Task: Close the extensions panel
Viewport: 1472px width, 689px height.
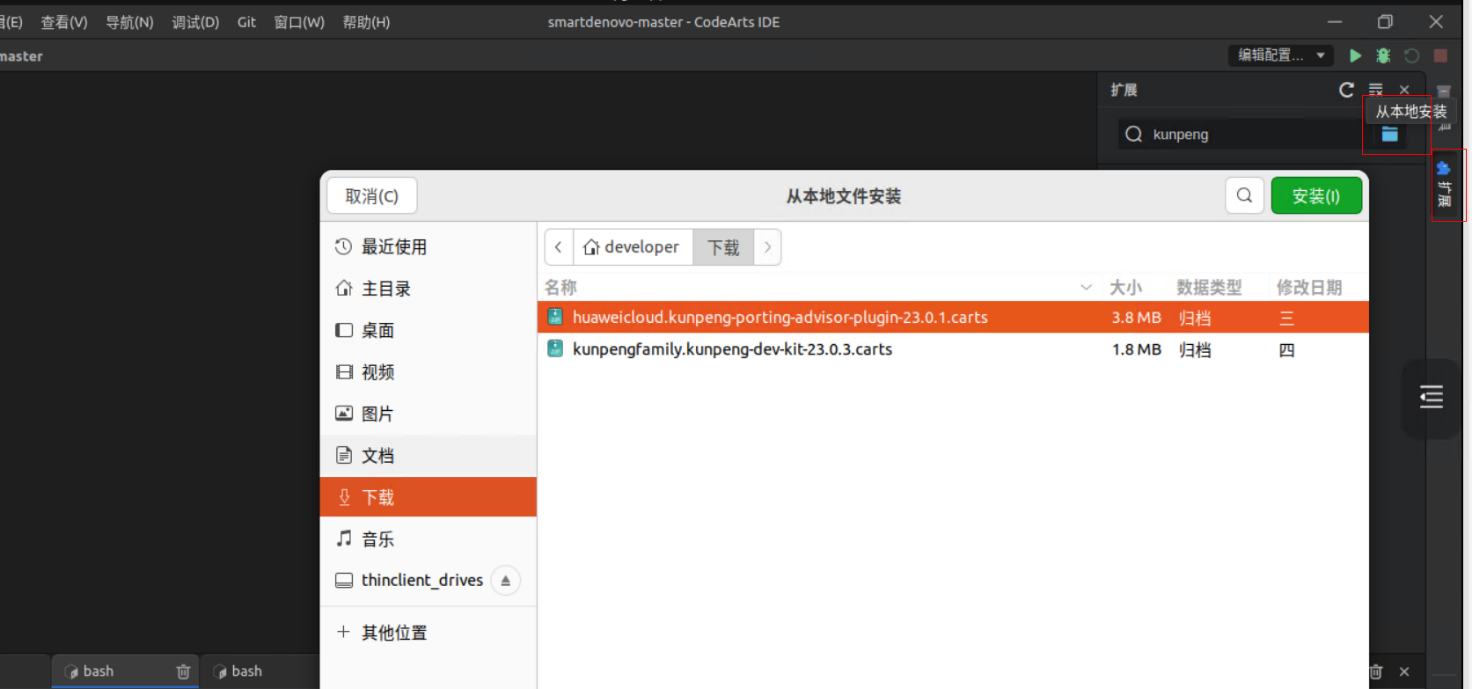Action: [x=1404, y=90]
